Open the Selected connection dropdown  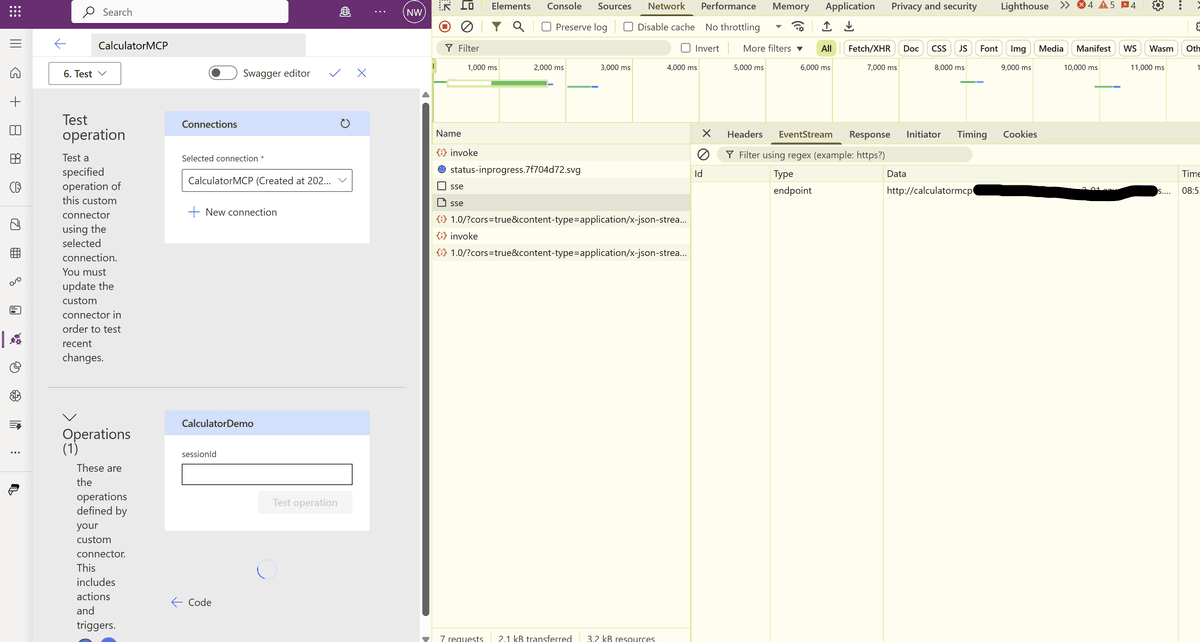pyautogui.click(x=268, y=181)
